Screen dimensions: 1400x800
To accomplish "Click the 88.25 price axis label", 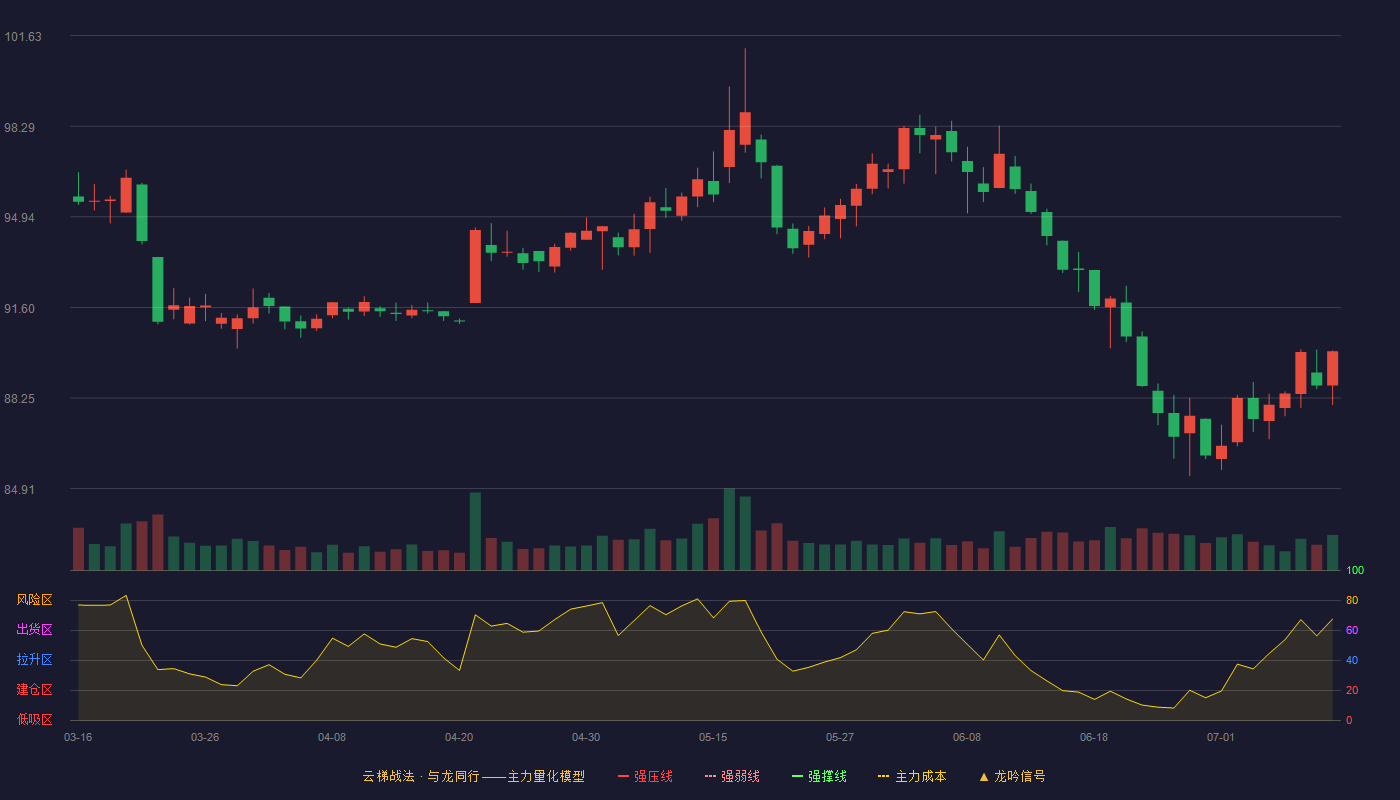I will (20, 399).
